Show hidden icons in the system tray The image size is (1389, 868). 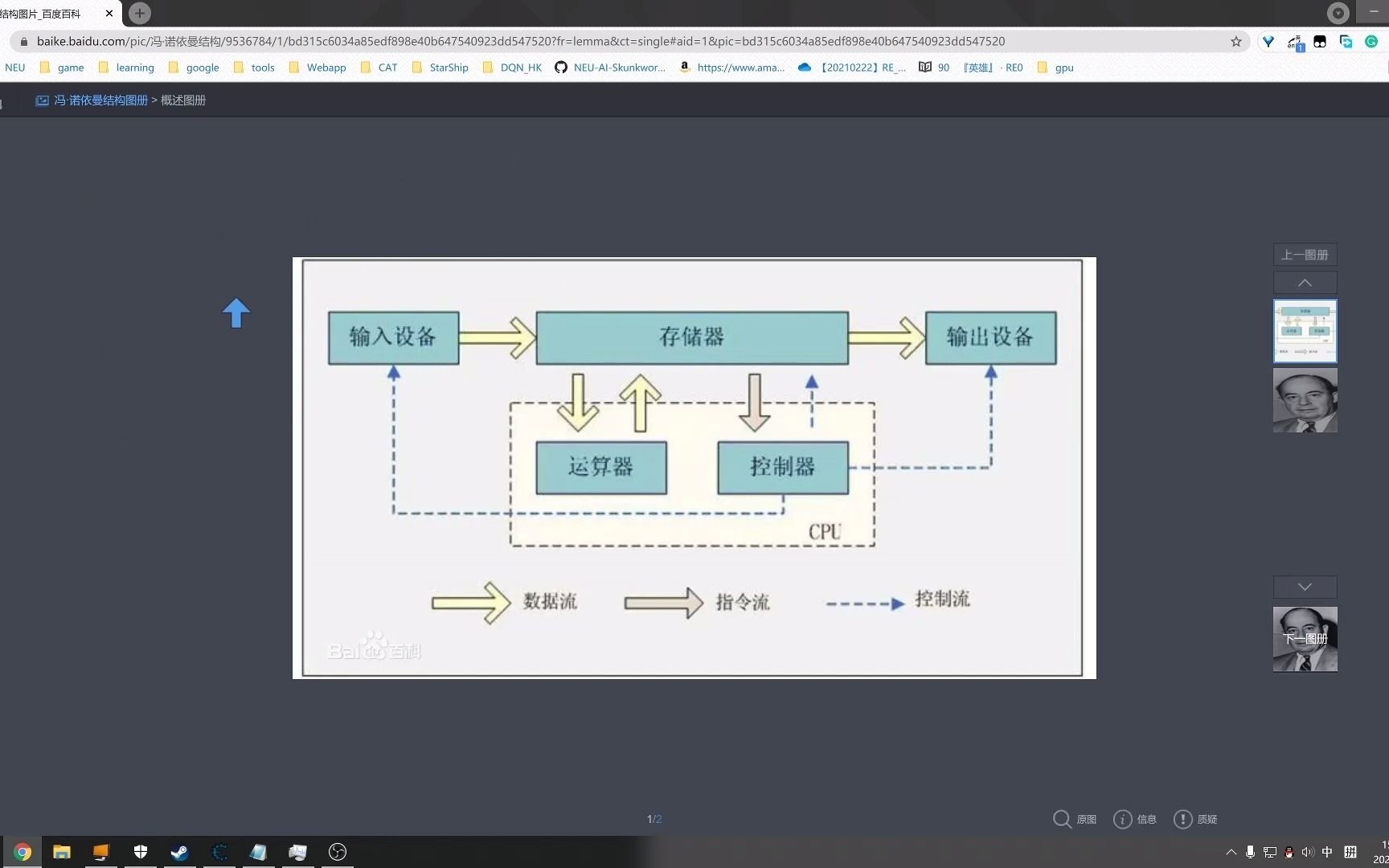(1230, 852)
